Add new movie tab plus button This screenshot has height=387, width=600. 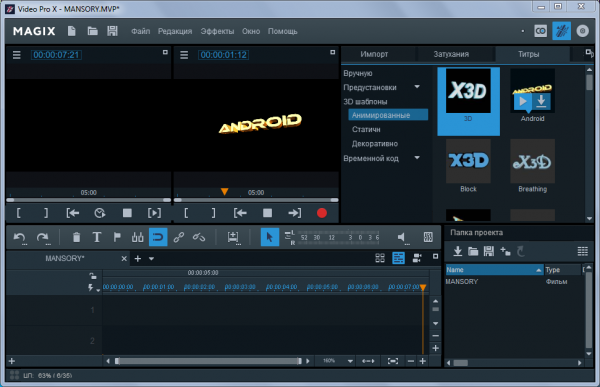click(x=138, y=259)
